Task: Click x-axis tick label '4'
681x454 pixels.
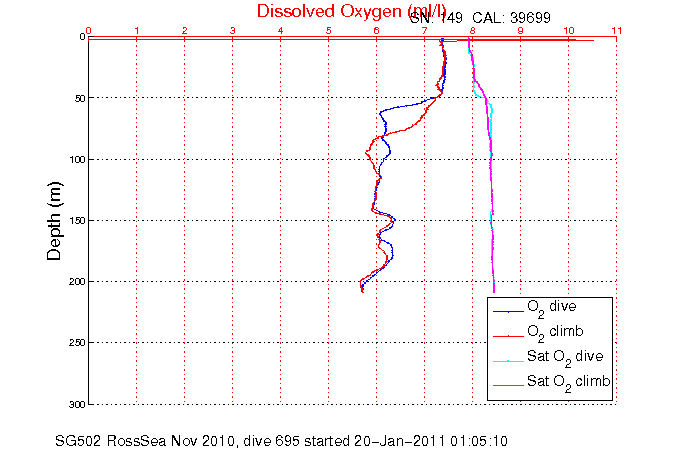Action: point(281,31)
